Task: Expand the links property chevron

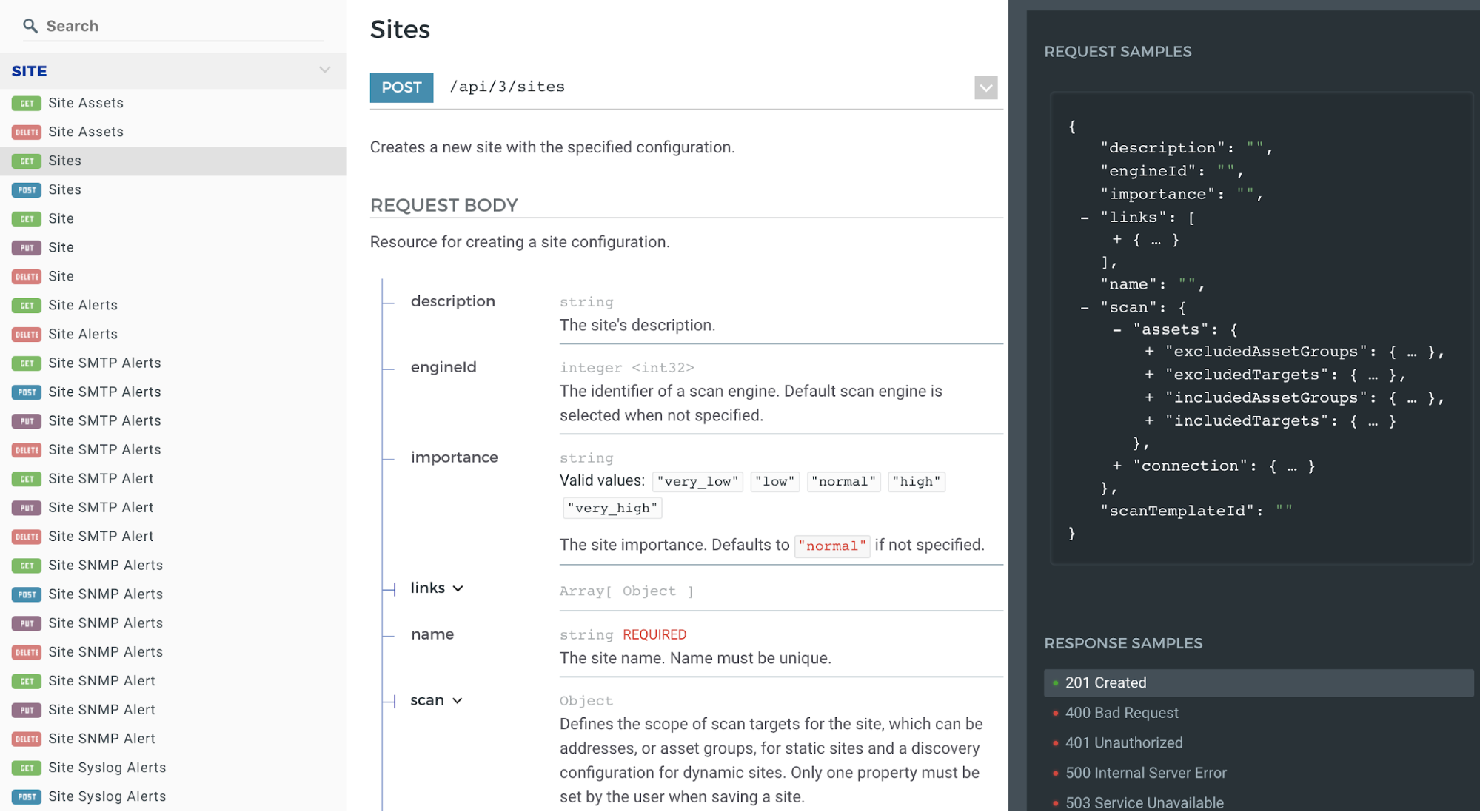Action: pos(458,588)
